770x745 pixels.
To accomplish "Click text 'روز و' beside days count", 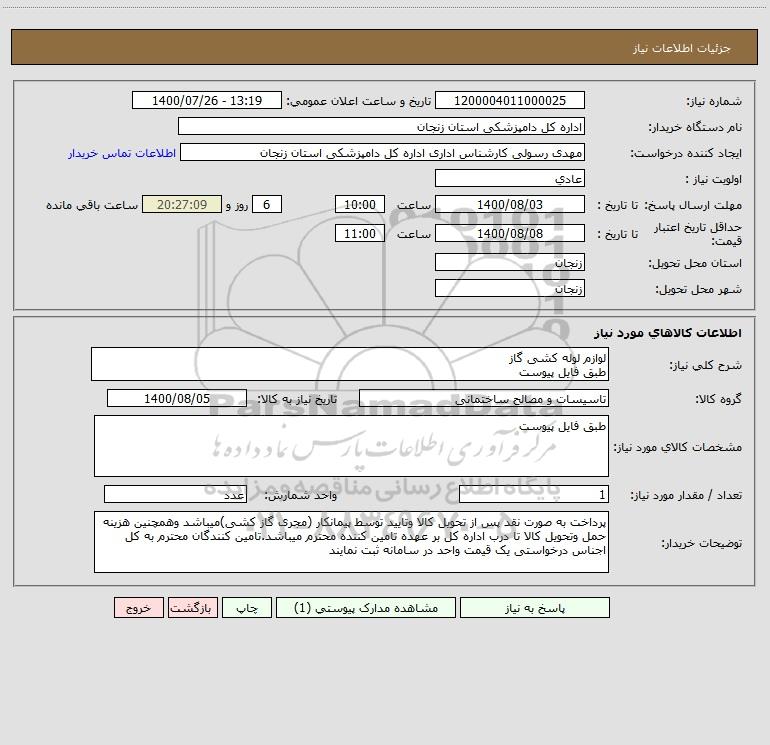I will coord(237,205).
